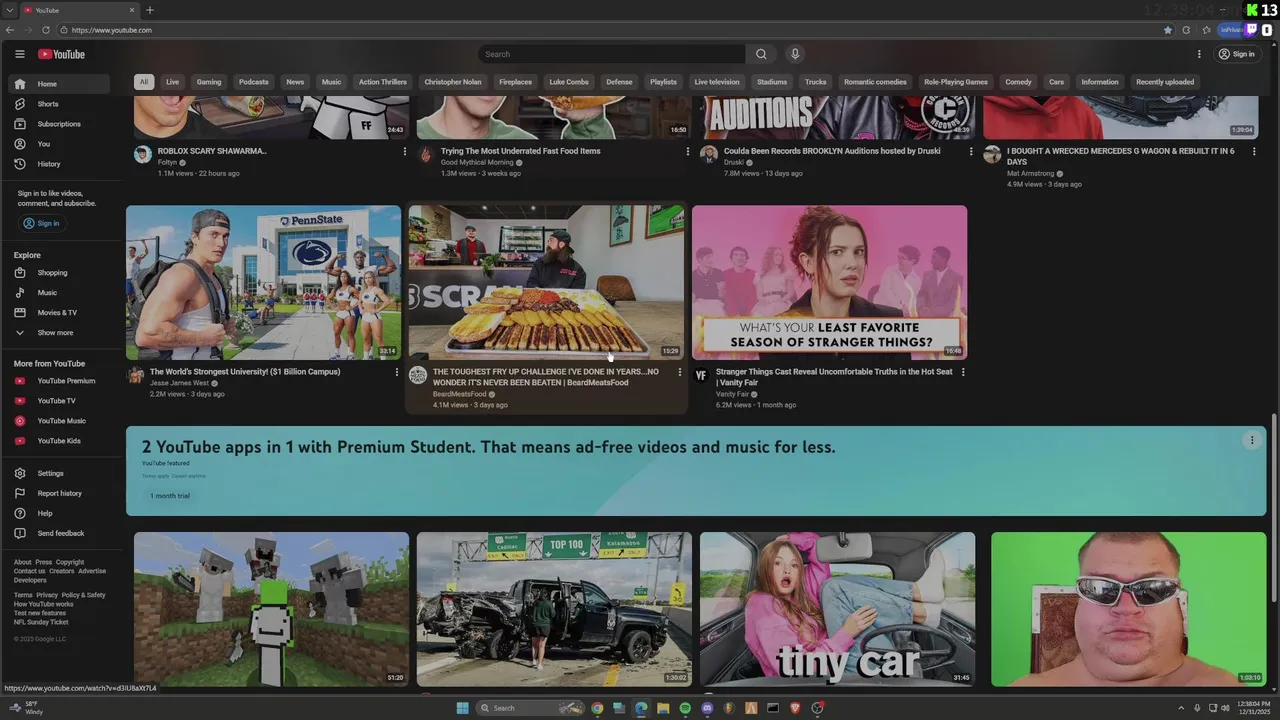Open the Privacy footer link
This screenshot has width=1280, height=720.
[x=47, y=595]
